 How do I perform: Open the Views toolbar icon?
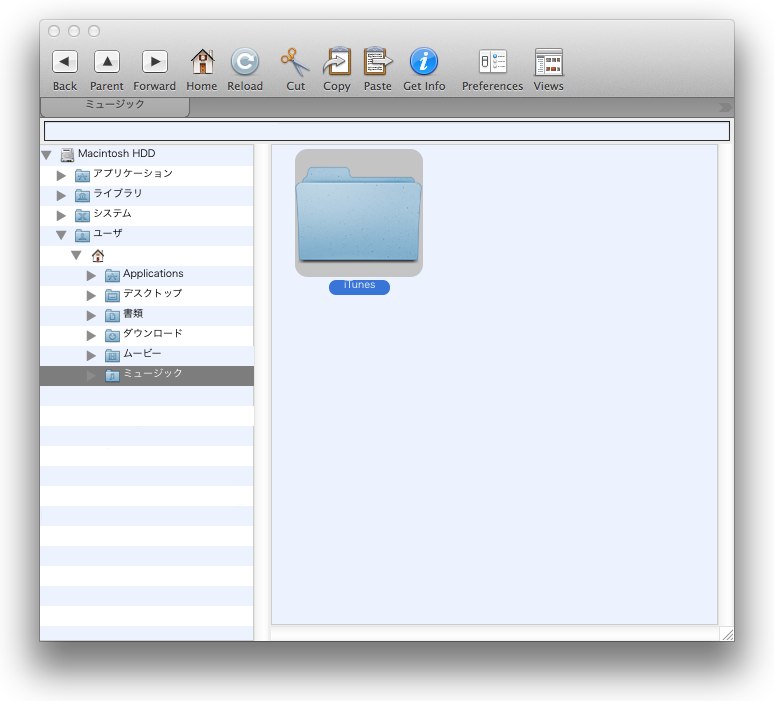(548, 62)
